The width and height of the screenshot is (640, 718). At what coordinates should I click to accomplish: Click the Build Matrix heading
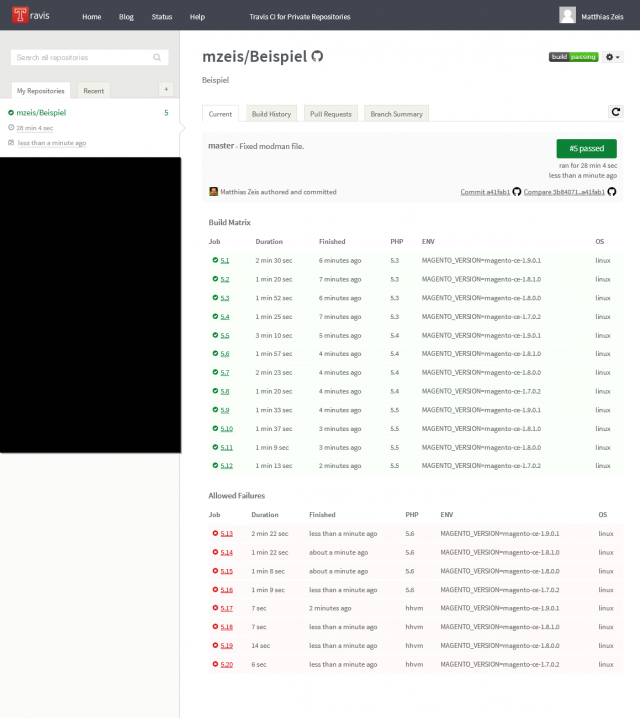(229, 222)
